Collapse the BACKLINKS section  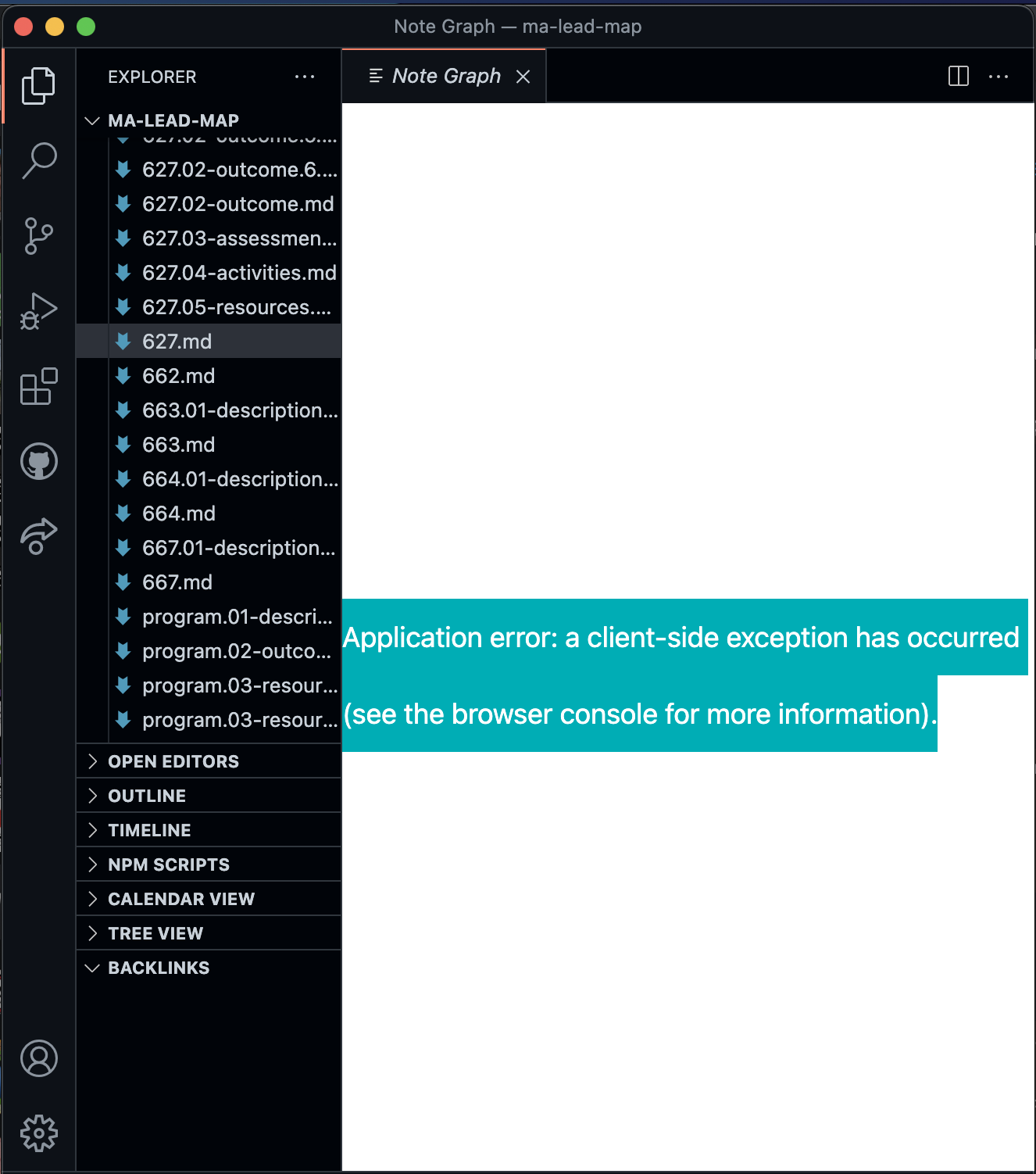tap(158, 968)
